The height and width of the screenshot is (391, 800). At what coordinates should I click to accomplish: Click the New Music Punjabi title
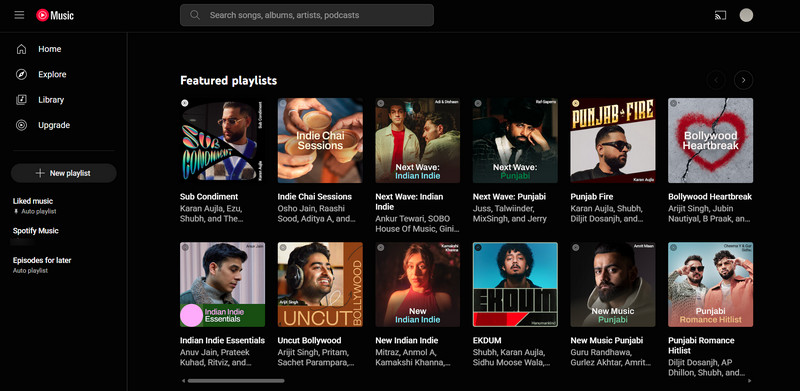[607, 340]
